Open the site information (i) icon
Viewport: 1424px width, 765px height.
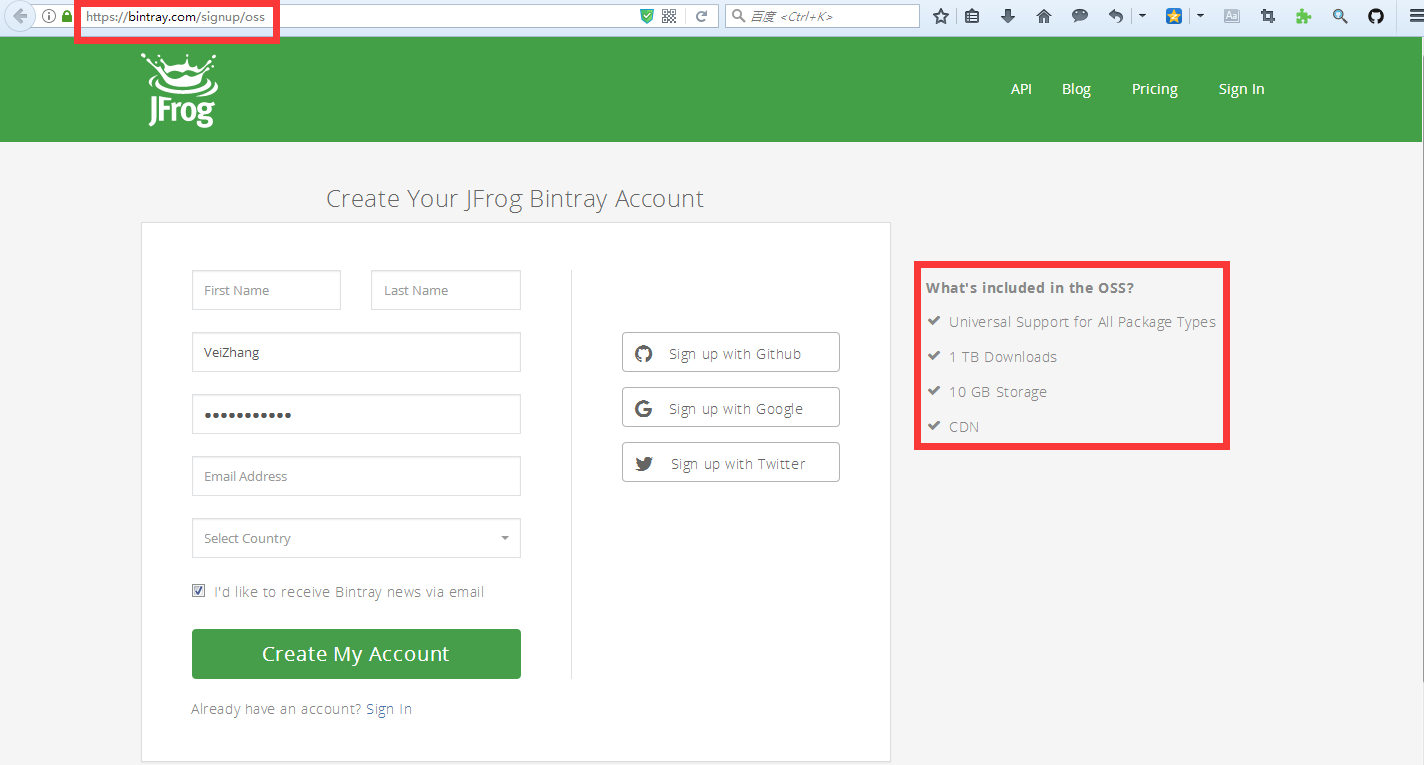(49, 16)
